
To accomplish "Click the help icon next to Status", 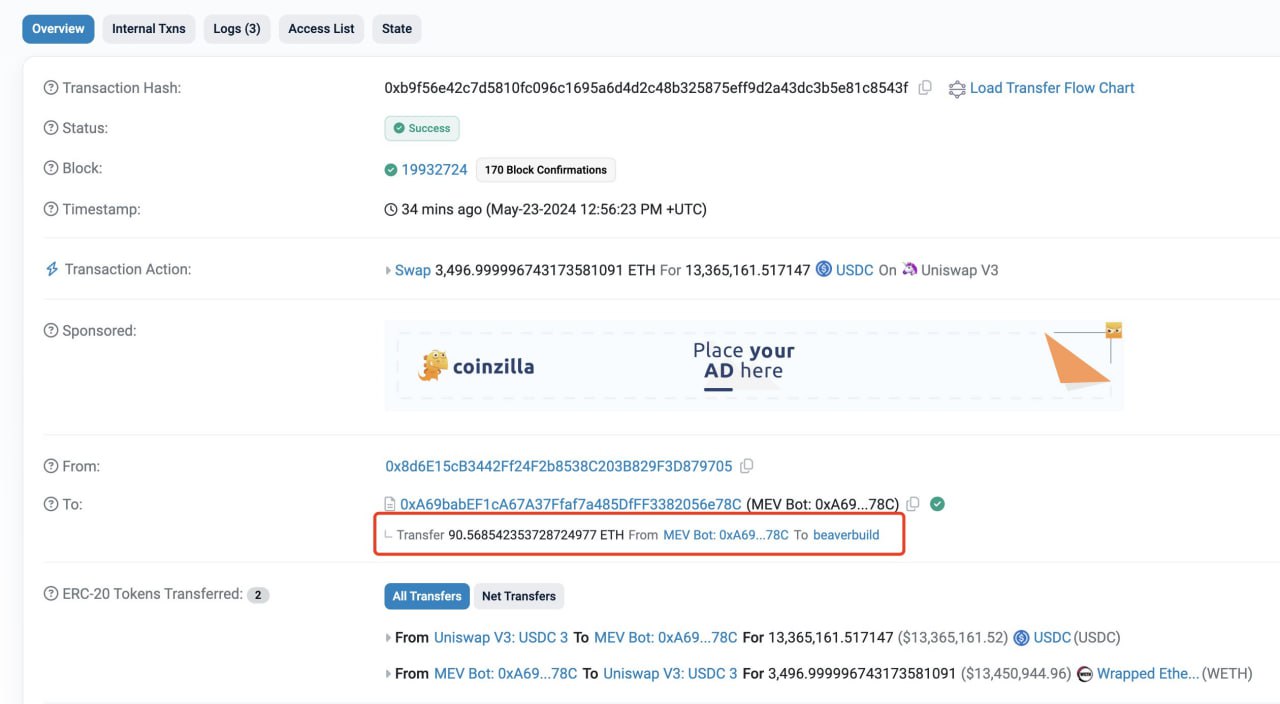I will point(51,128).
